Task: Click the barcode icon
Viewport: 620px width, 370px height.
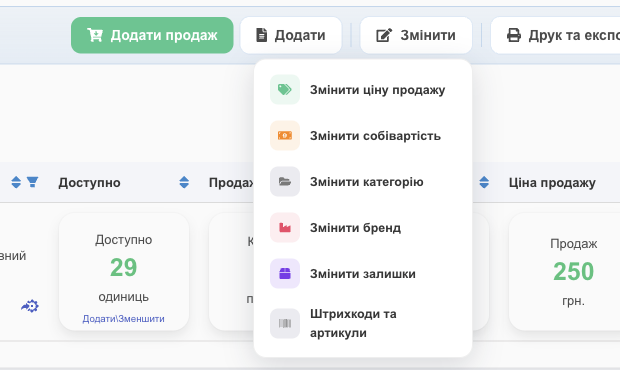Action: (285, 324)
